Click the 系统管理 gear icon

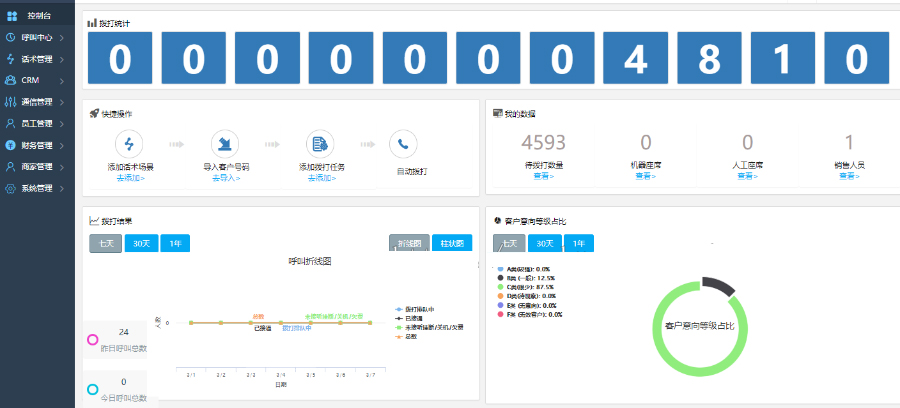[x=11, y=188]
